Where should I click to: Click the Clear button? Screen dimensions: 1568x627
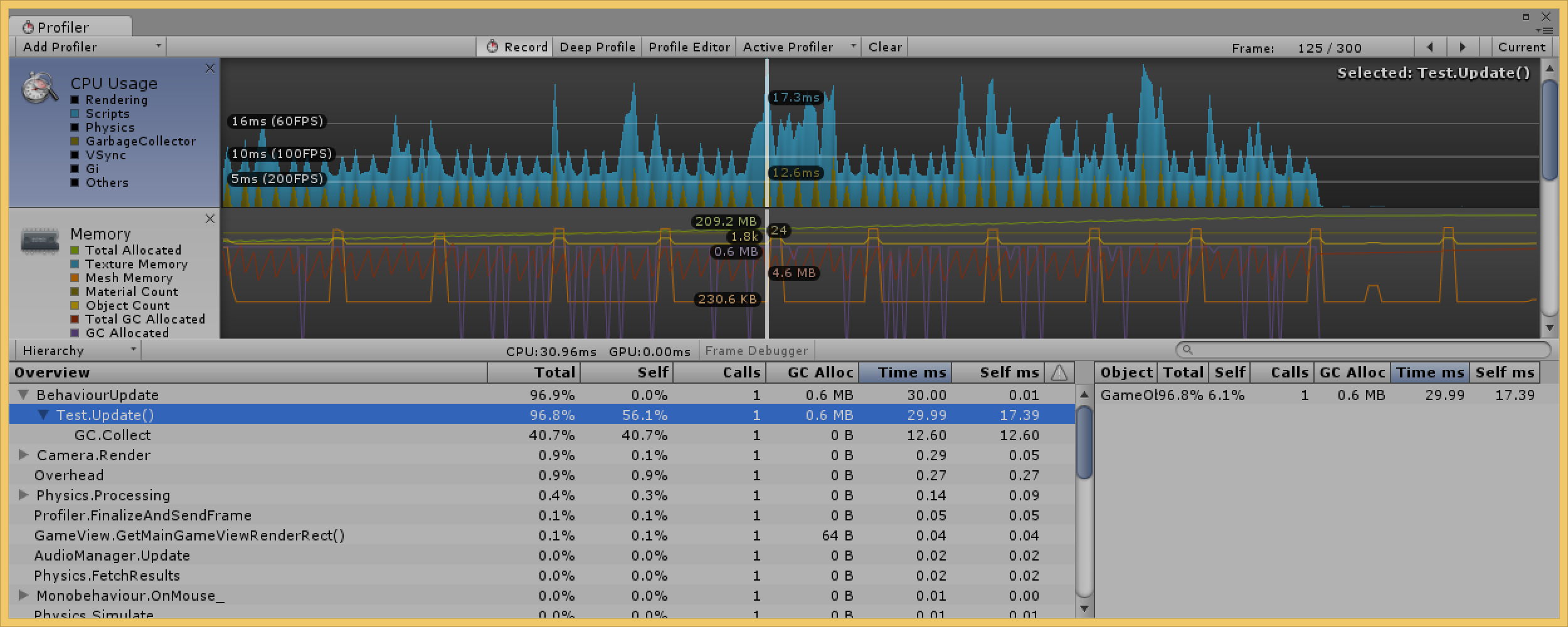885,47
